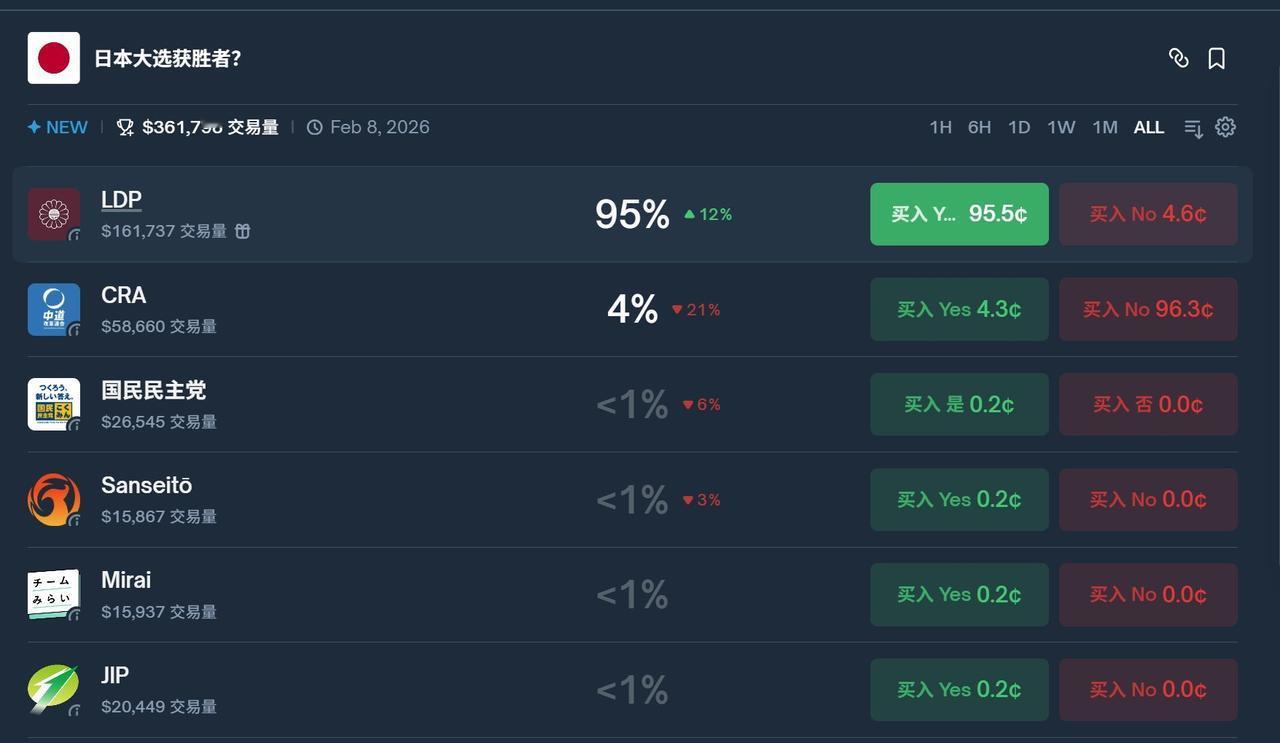
Task: Buy No on CRA at 96.3¢
Action: click(x=1148, y=309)
